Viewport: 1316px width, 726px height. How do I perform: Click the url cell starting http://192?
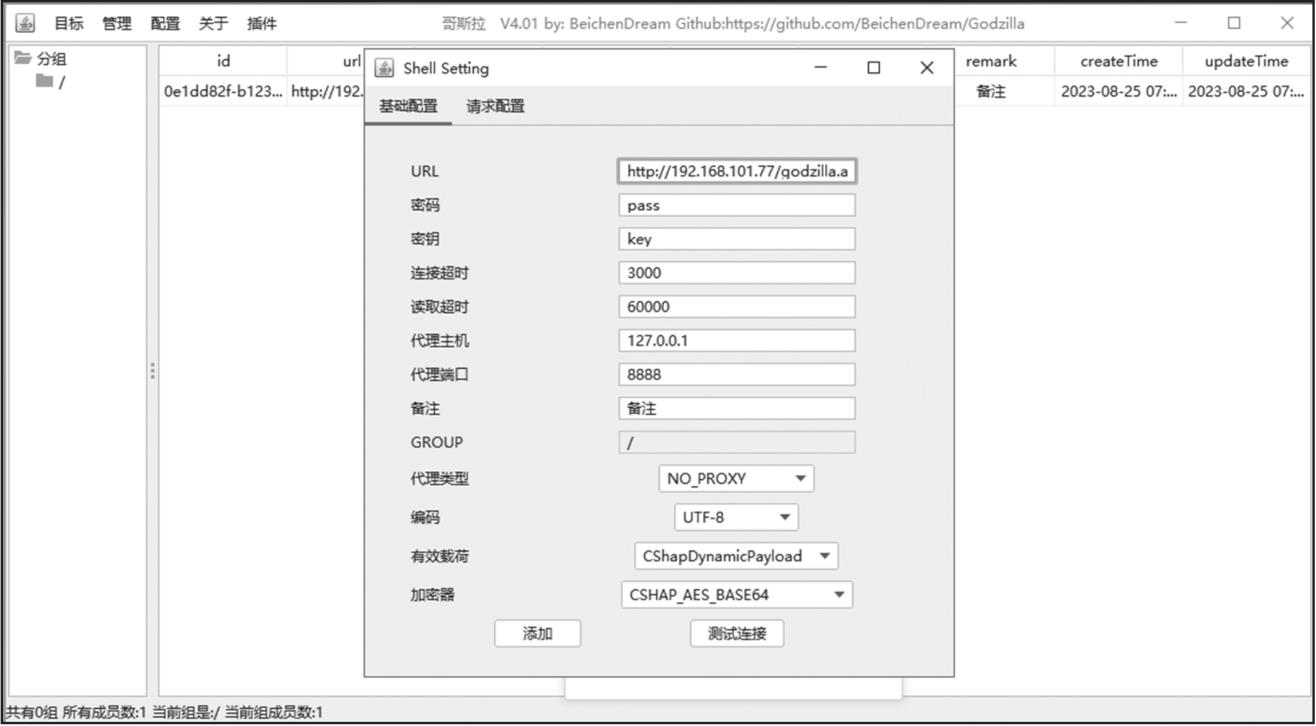[326, 92]
